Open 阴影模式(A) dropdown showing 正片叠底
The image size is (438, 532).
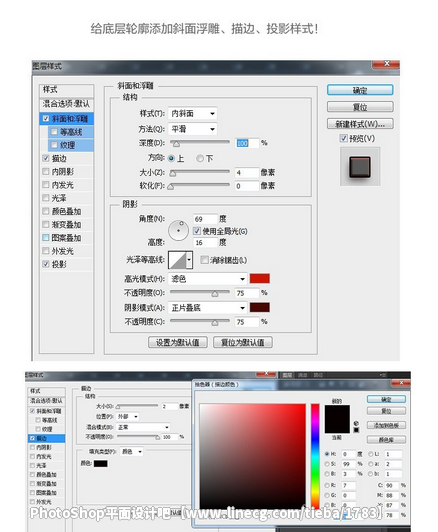(x=207, y=308)
